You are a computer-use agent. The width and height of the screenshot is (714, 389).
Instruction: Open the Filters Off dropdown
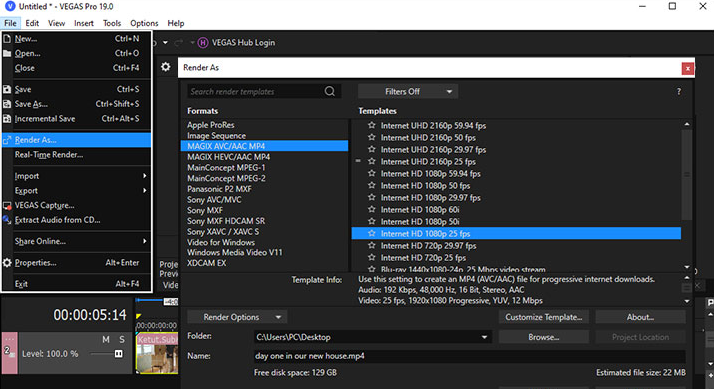408,92
